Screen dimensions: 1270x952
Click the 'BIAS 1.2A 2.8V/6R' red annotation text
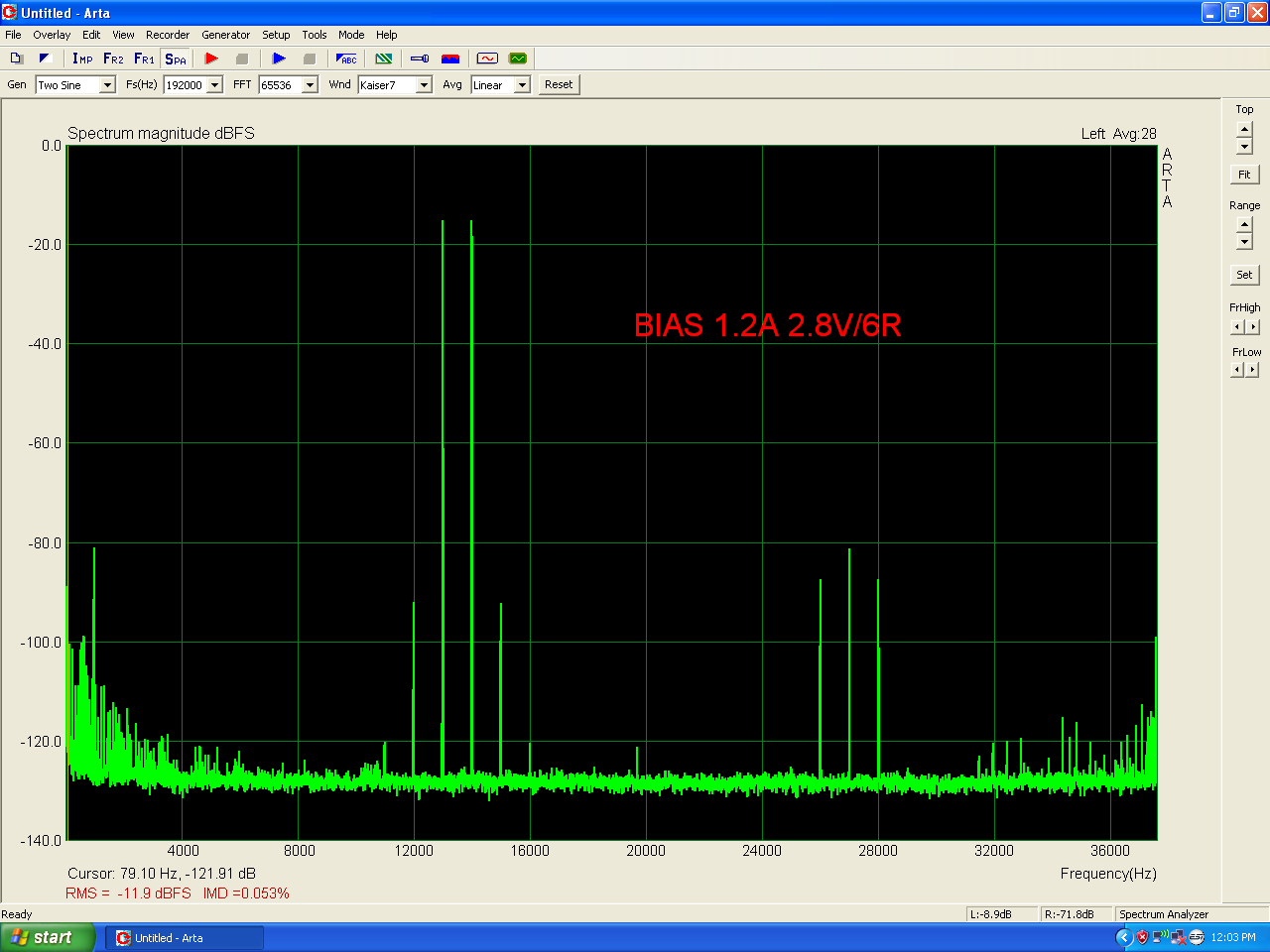[x=768, y=325]
